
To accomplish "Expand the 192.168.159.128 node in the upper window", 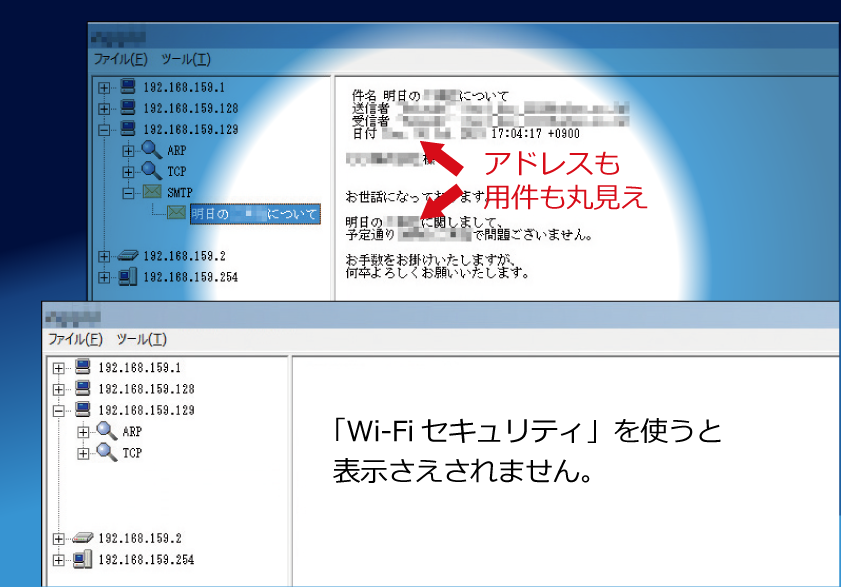I will [x=104, y=108].
